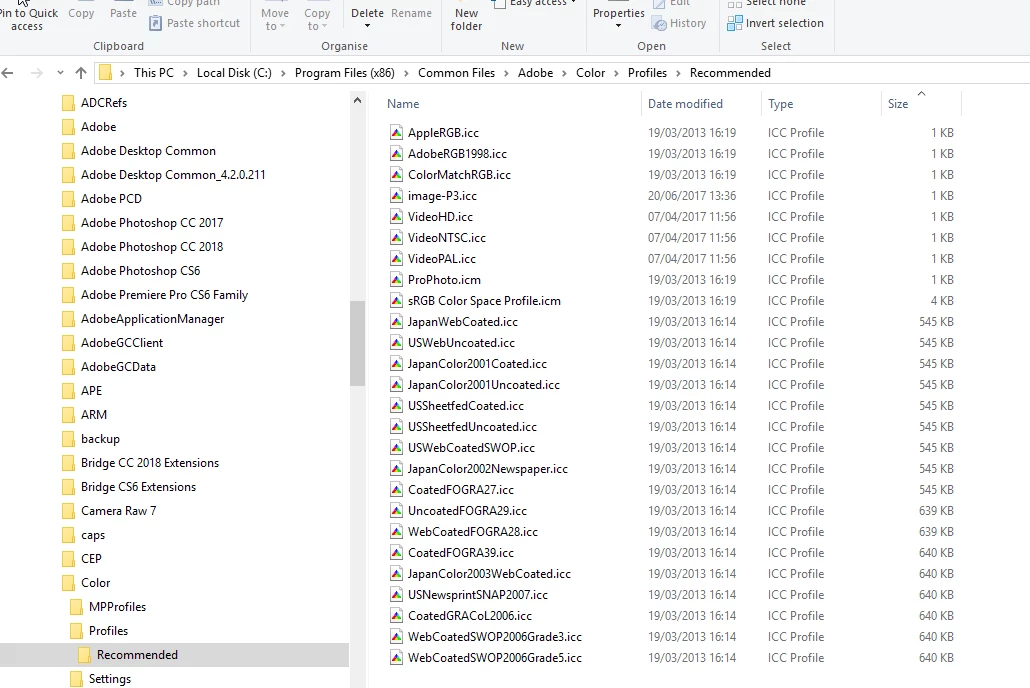Click the sRGB Color Space Profile.icm icon
This screenshot has height=688, width=1030.
pos(396,301)
